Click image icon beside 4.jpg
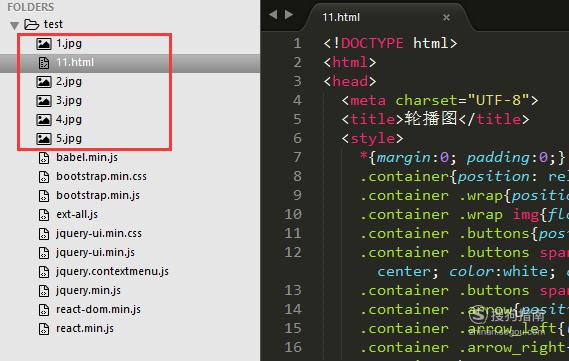569x361 pixels. coord(44,120)
